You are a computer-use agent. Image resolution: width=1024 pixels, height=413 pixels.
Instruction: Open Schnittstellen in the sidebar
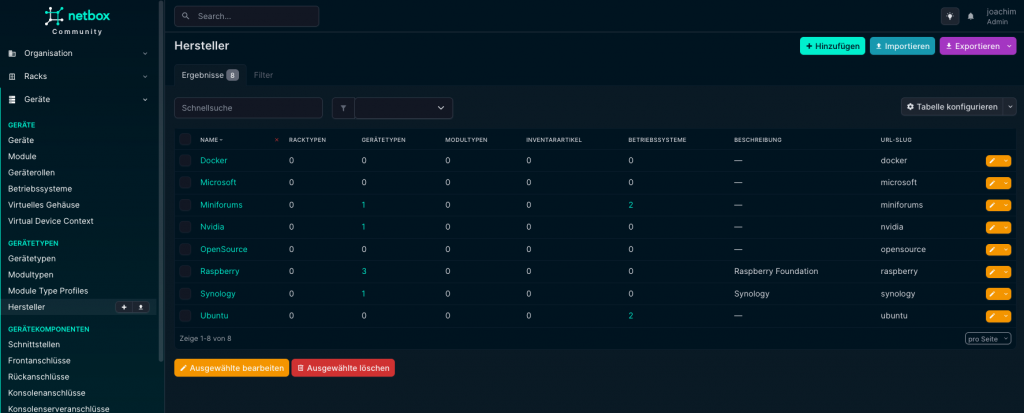34,344
